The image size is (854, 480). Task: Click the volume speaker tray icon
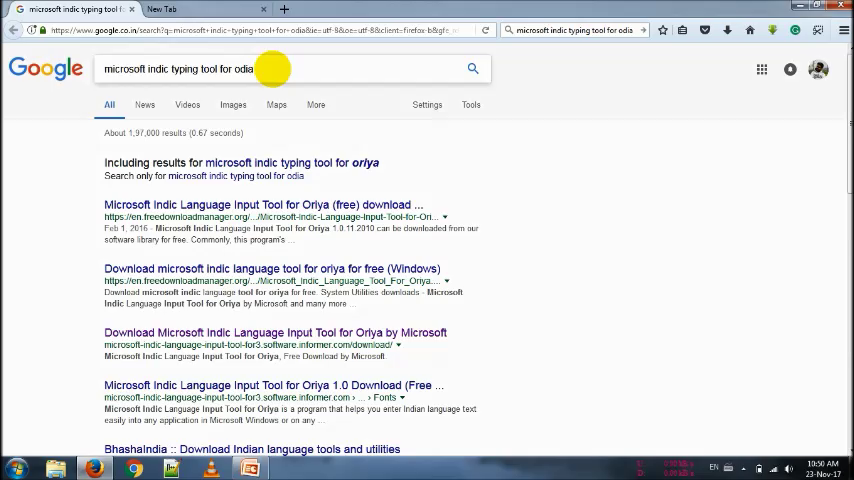click(789, 469)
